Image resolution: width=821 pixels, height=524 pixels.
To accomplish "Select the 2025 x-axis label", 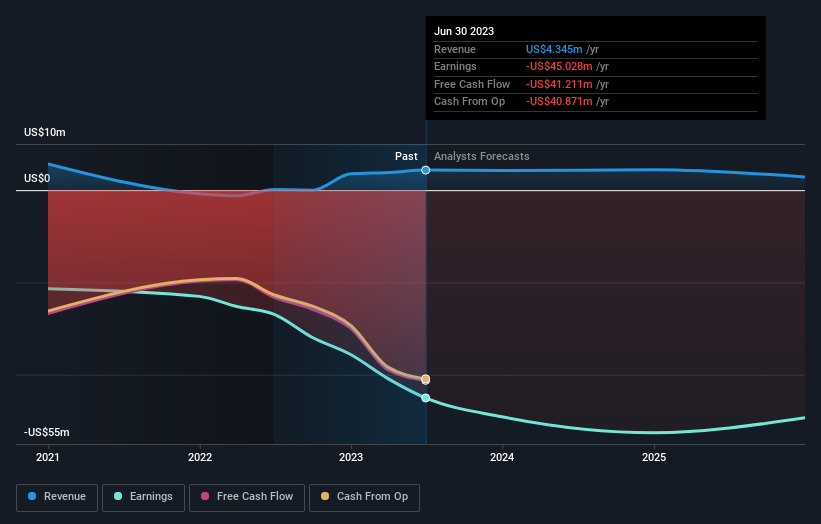I will pyautogui.click(x=654, y=458).
